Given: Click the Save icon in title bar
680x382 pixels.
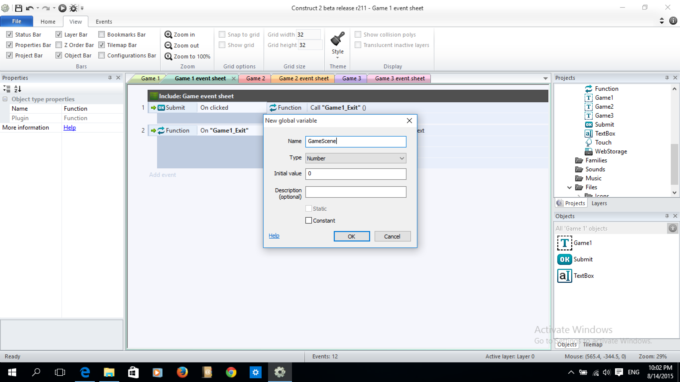Looking at the screenshot, I should [18, 8].
